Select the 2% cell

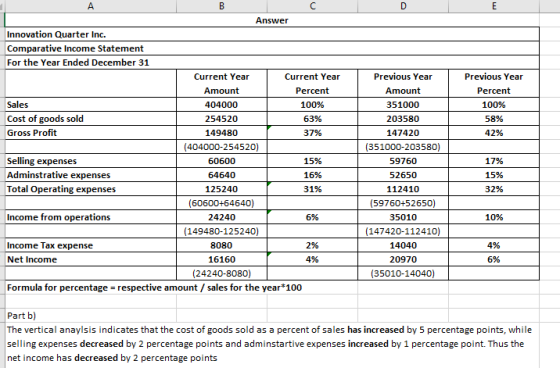tap(312, 245)
